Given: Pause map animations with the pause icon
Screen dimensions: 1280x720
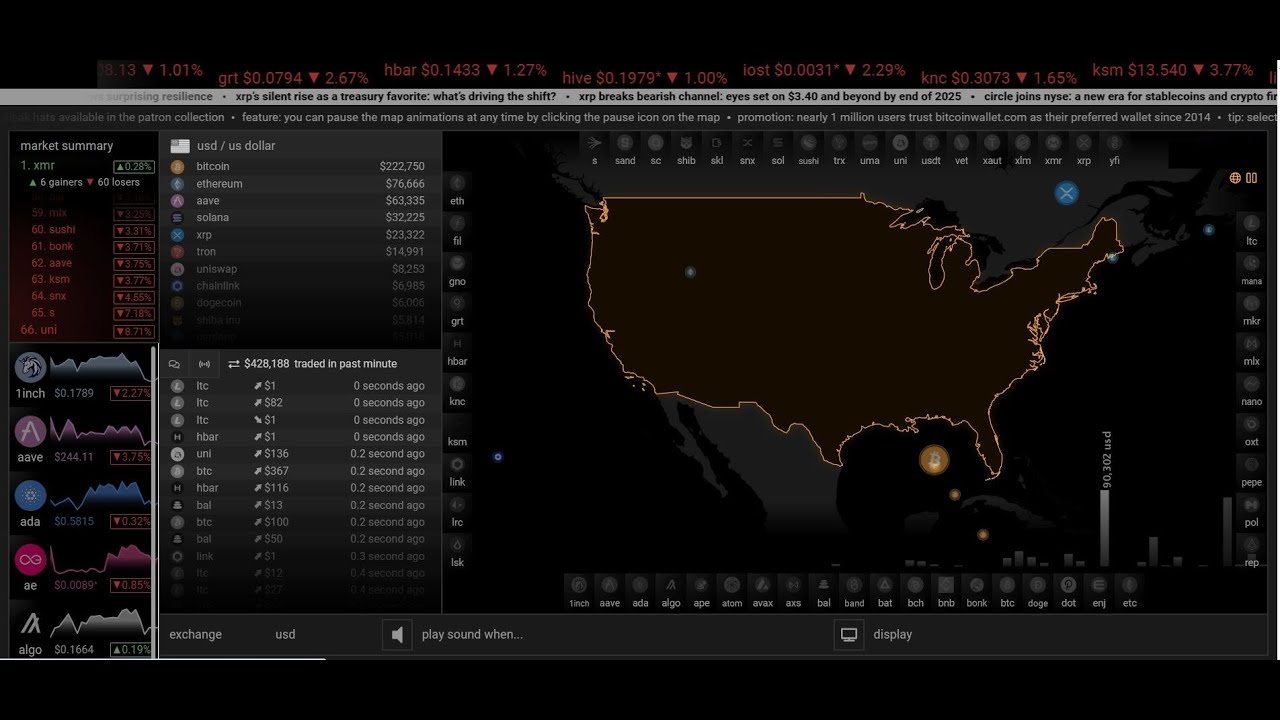Looking at the screenshot, I should pyautogui.click(x=1251, y=178).
